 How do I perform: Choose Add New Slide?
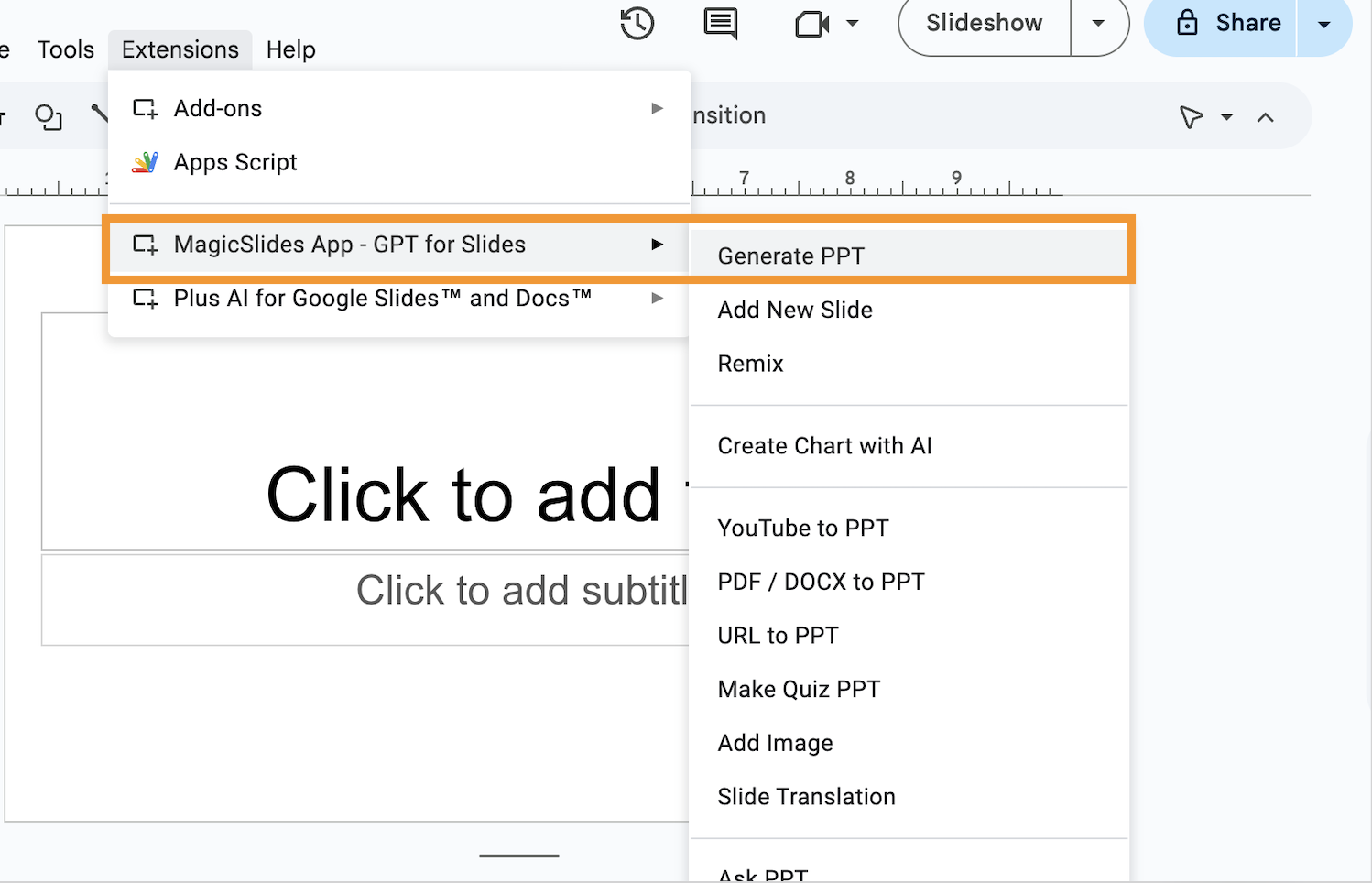(x=909, y=310)
